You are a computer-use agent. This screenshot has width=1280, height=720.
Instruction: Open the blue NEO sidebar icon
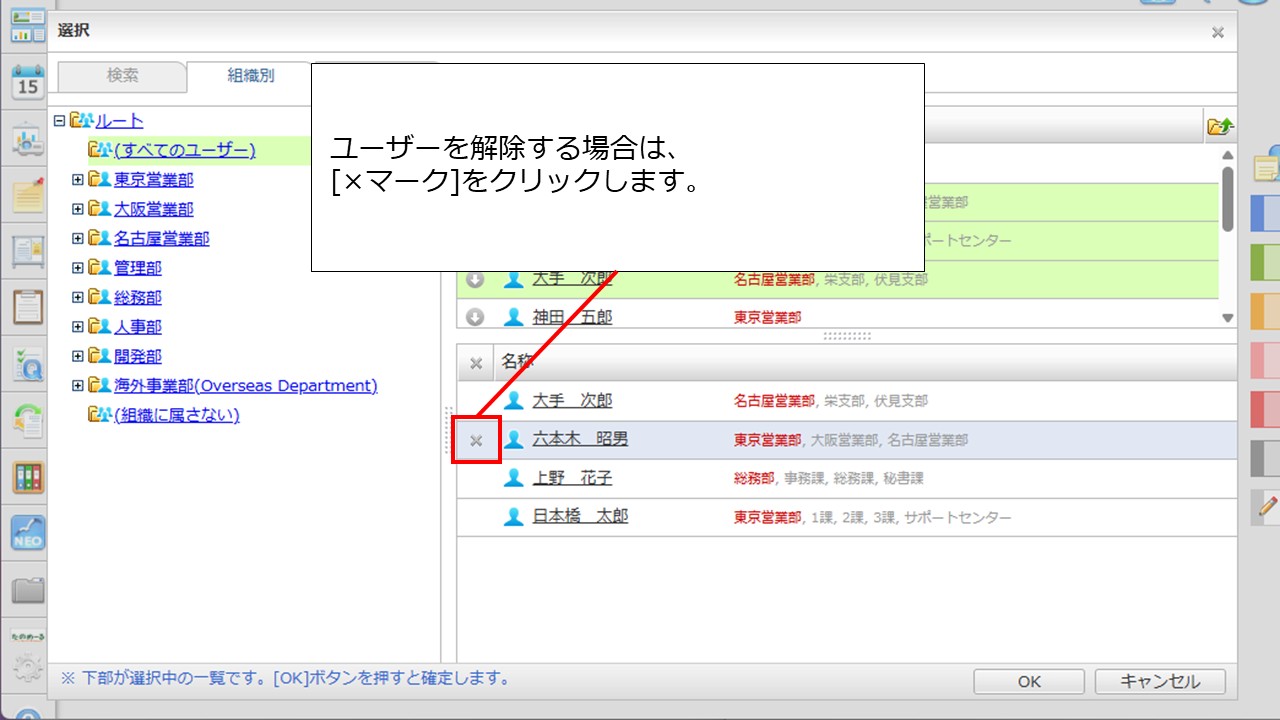pyautogui.click(x=28, y=533)
